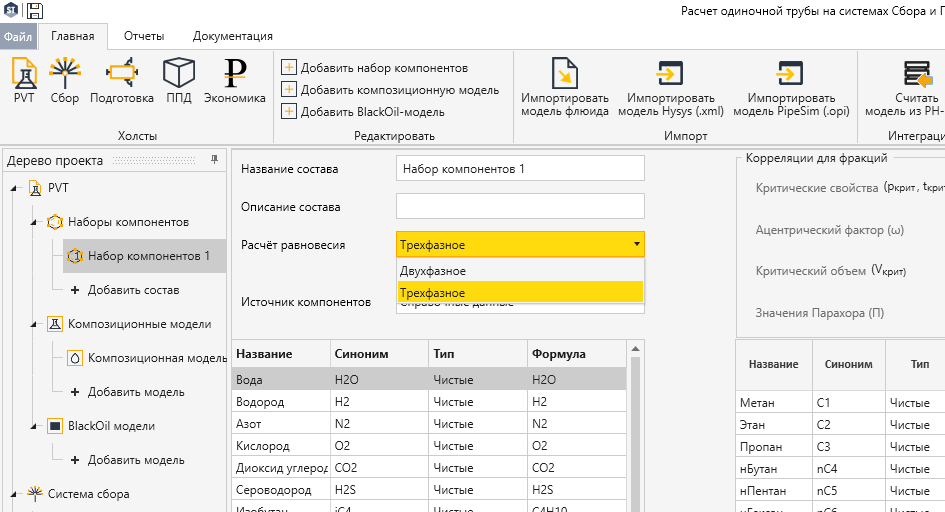Click Добавить состав in tree
Image resolution: width=945 pixels, height=512 pixels.
coord(134,290)
